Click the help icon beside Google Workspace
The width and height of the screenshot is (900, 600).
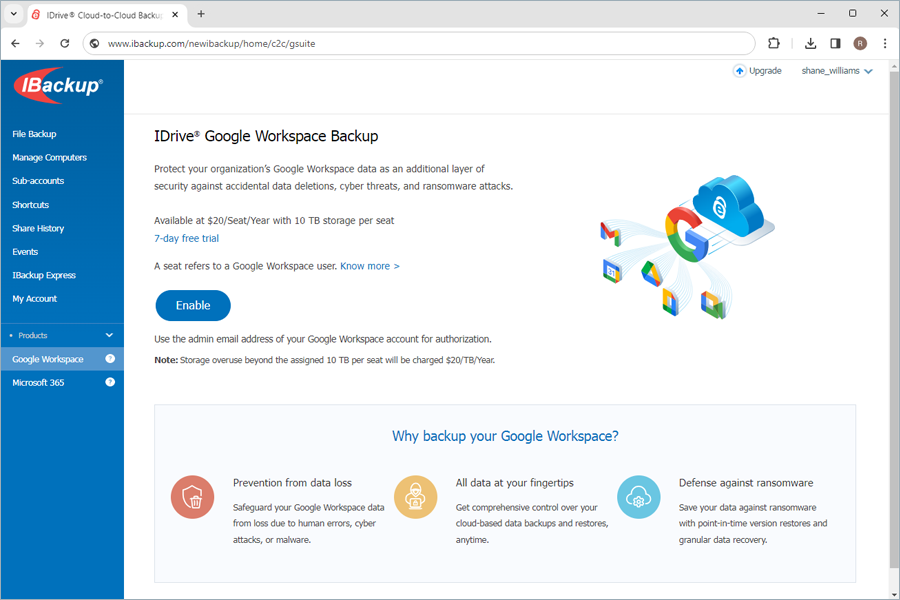coord(110,358)
